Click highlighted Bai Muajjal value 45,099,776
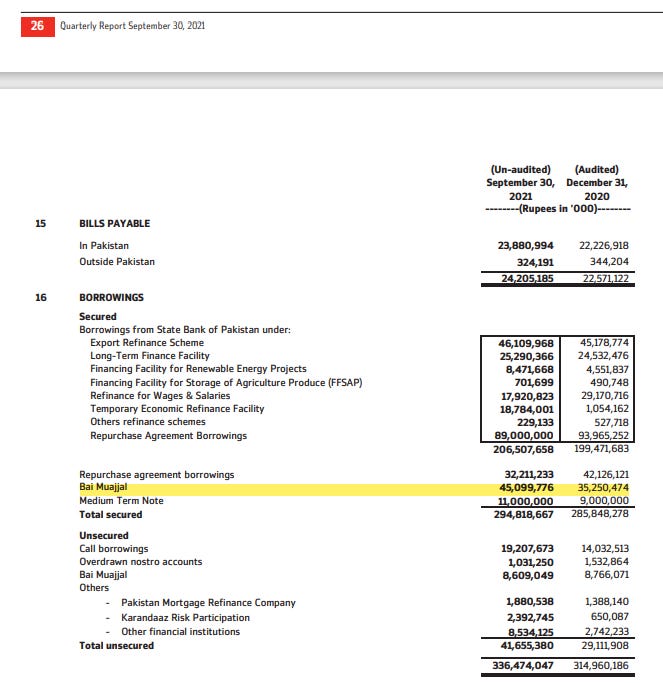The height and width of the screenshot is (683, 663). (x=526, y=488)
